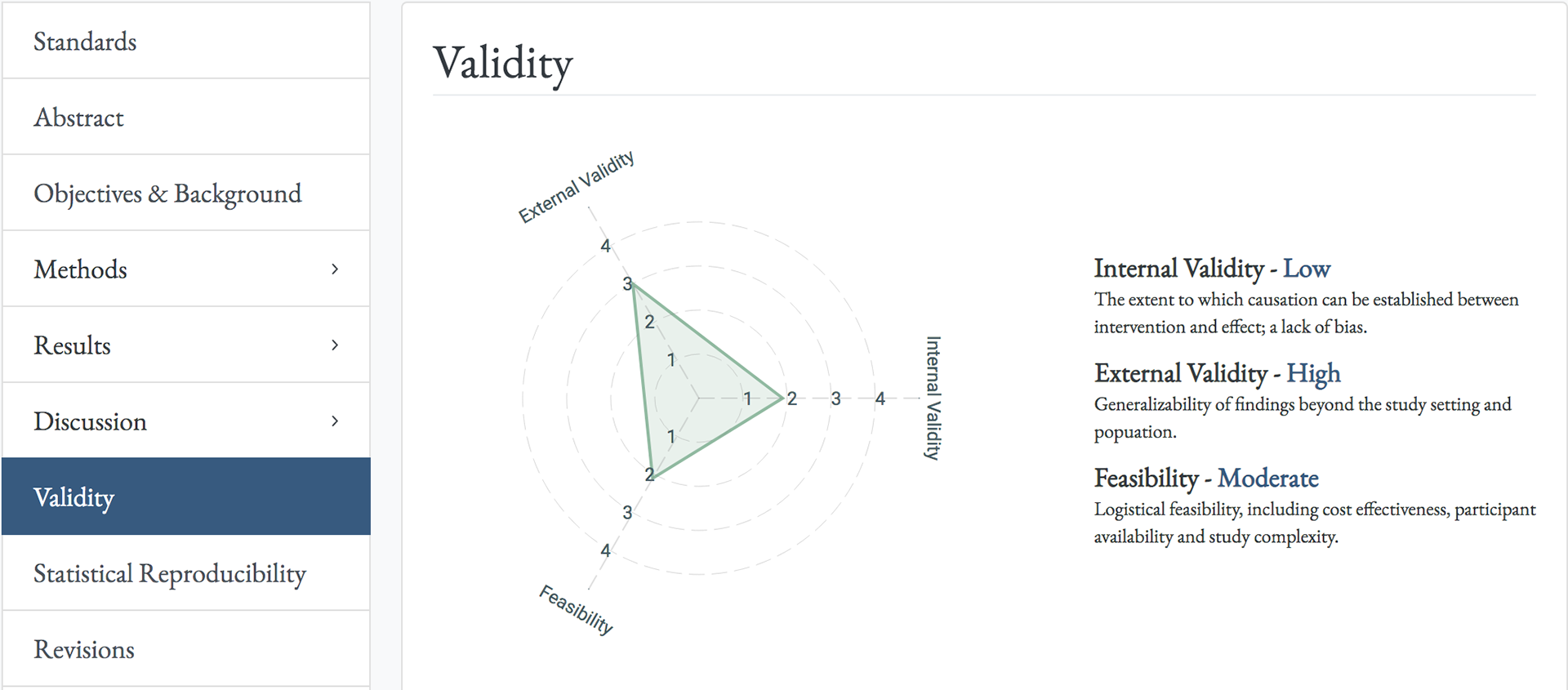Click the High external validity rating
The image size is (1568, 690).
pos(1313,373)
